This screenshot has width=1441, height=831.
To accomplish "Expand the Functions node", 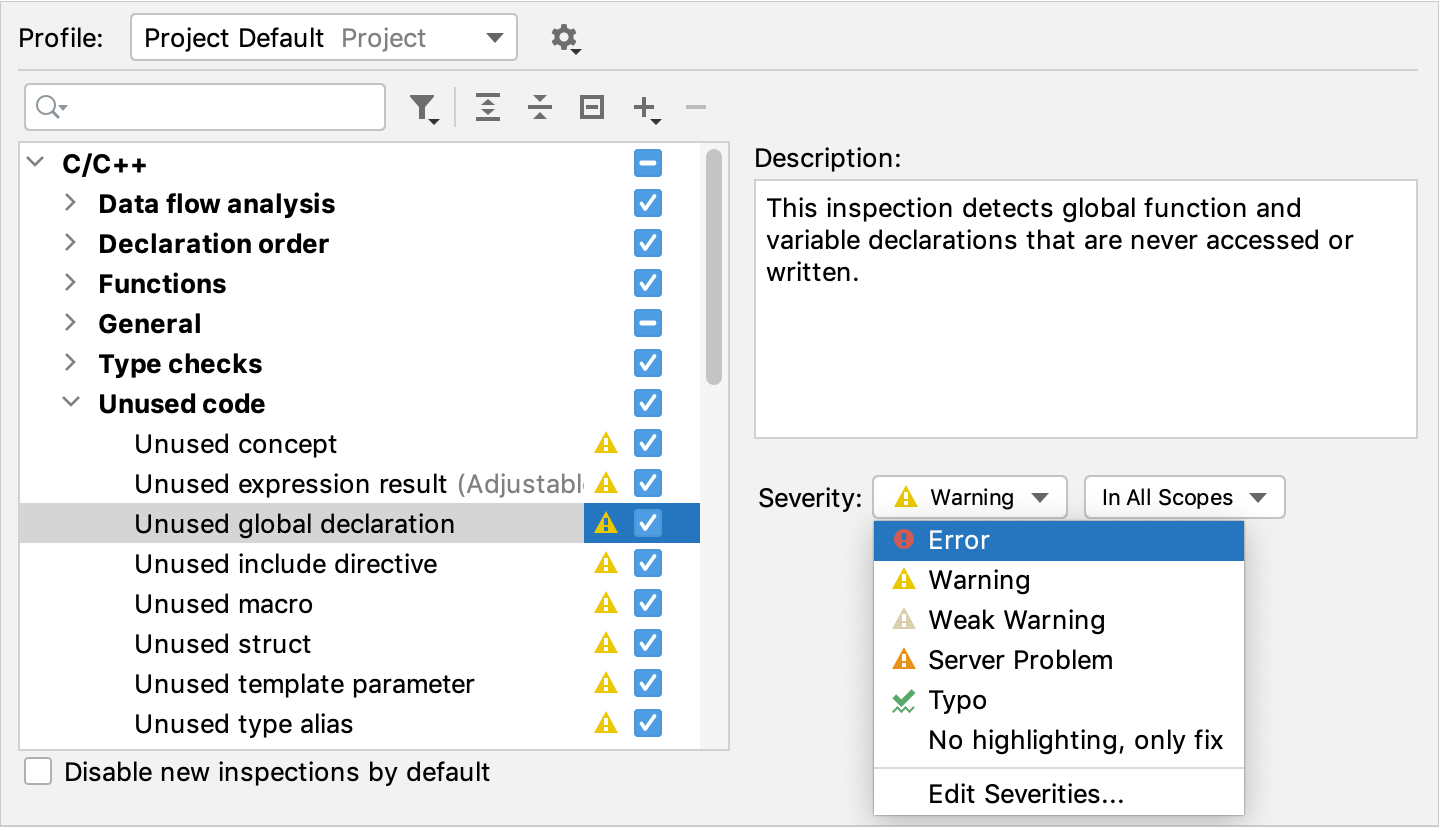I will (70, 282).
